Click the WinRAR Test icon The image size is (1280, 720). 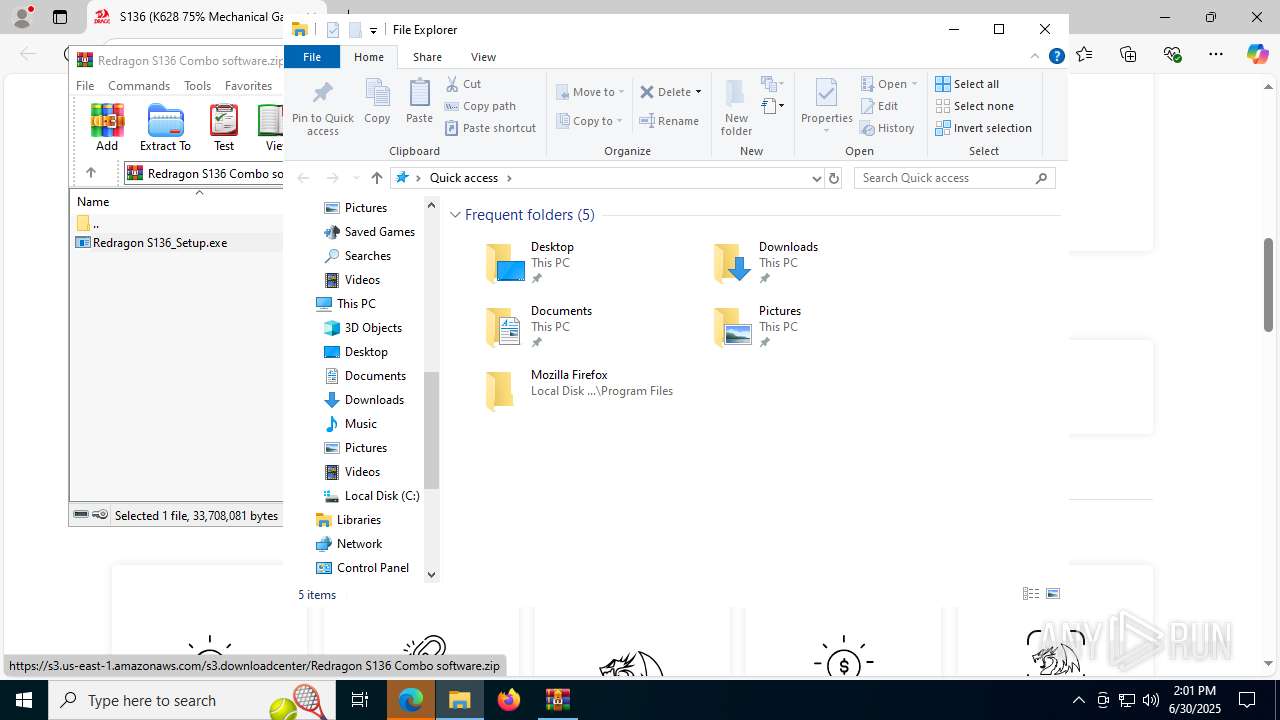coord(224,127)
